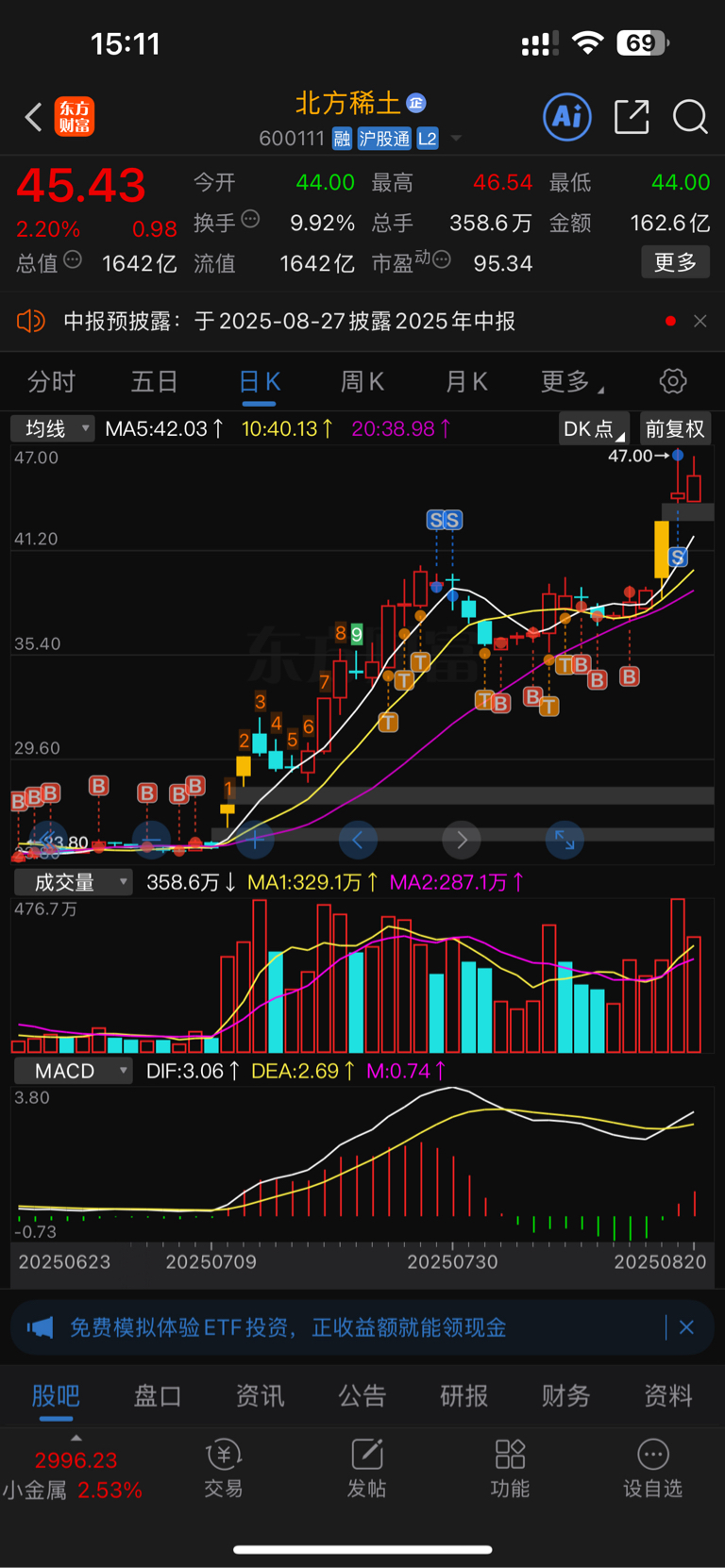Open the Ai assistant icon

pos(567,117)
